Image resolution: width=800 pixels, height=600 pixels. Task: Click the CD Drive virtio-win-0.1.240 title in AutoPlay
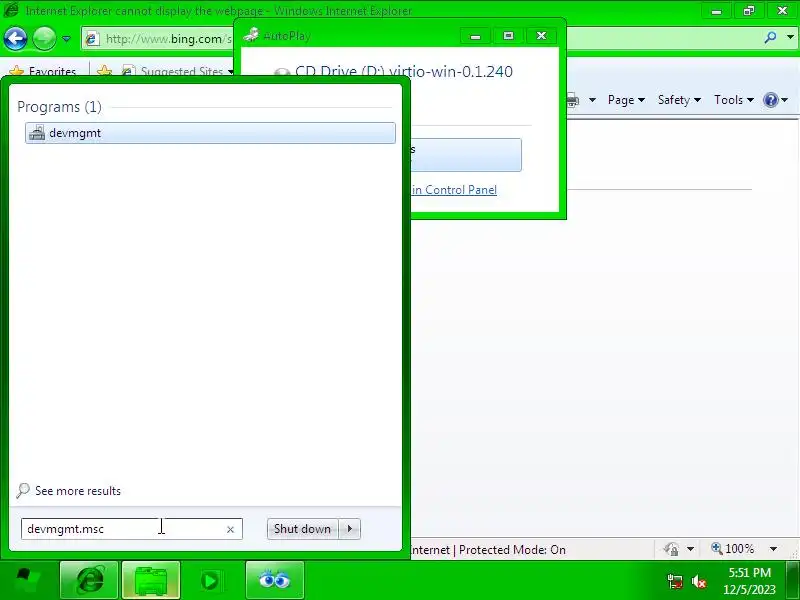point(404,71)
